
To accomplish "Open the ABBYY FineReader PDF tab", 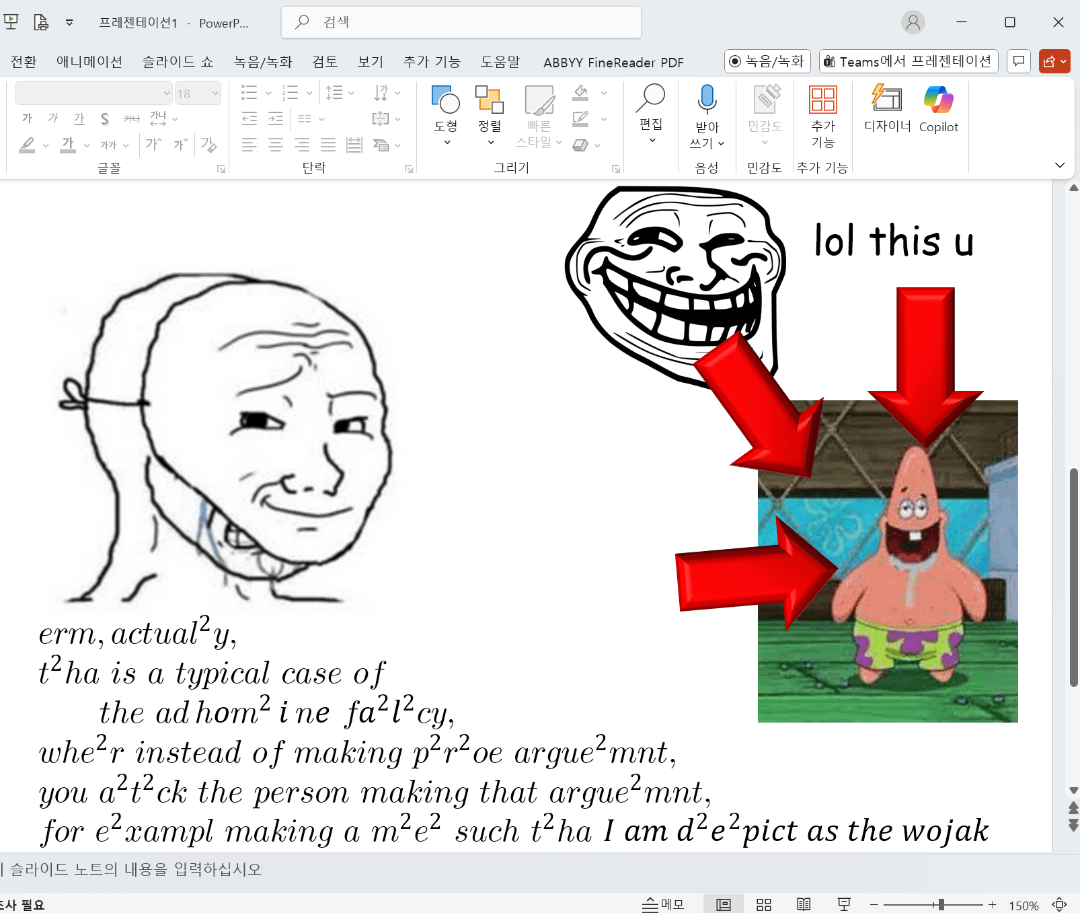I will click(613, 62).
